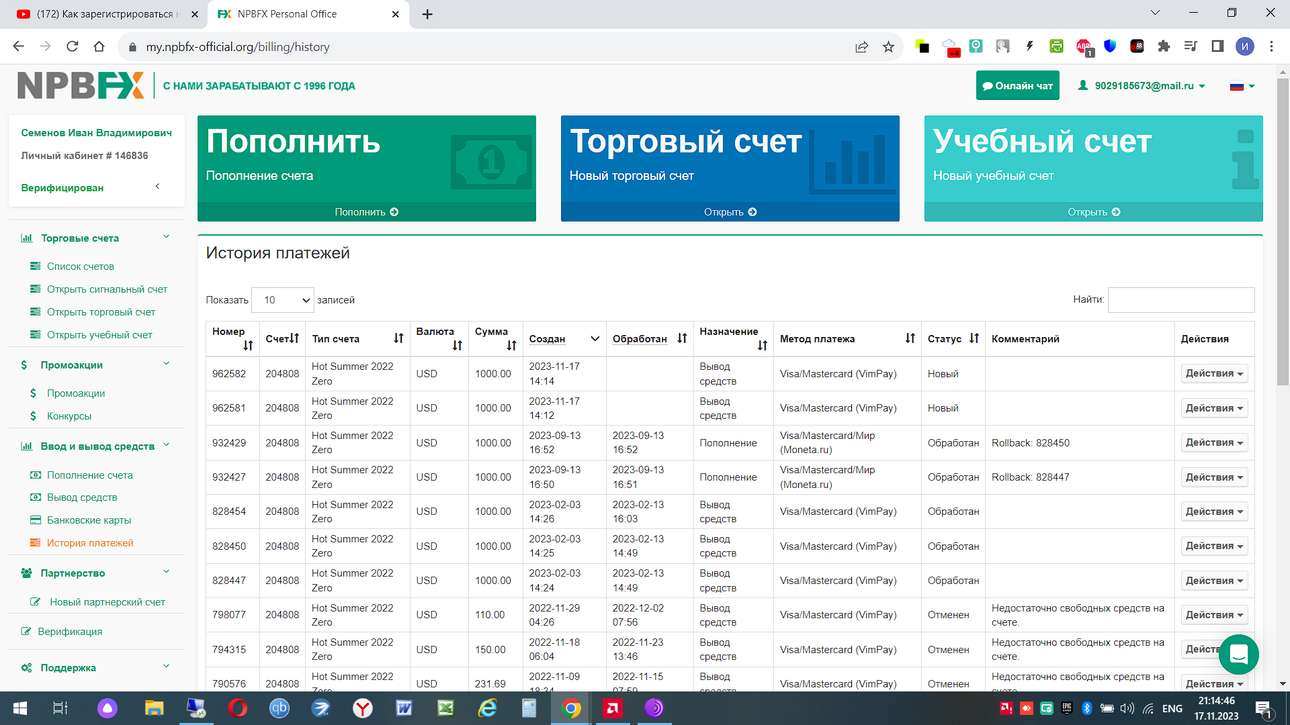Open Новый партнерский счет link
Screen dimensions: 1290x725
coord(107,602)
